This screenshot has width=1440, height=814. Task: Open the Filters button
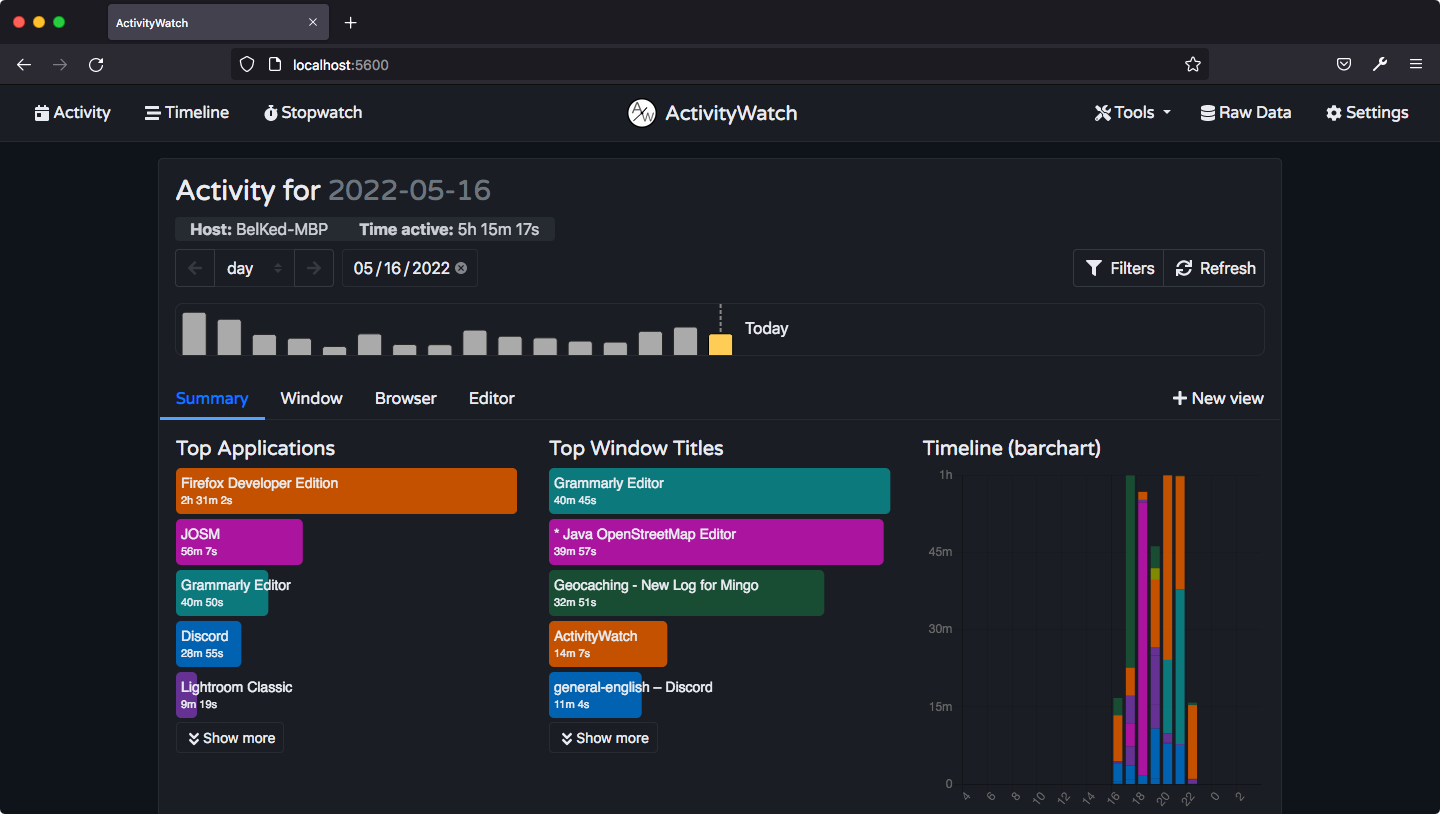(1119, 268)
